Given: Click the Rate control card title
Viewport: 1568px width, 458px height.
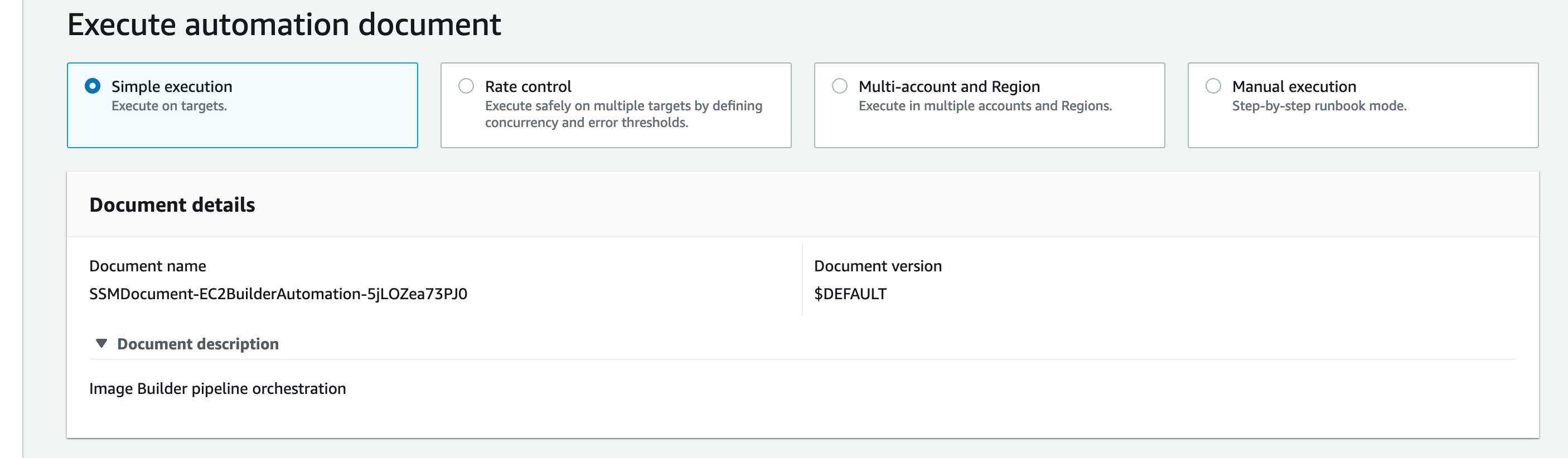Looking at the screenshot, I should (x=527, y=86).
